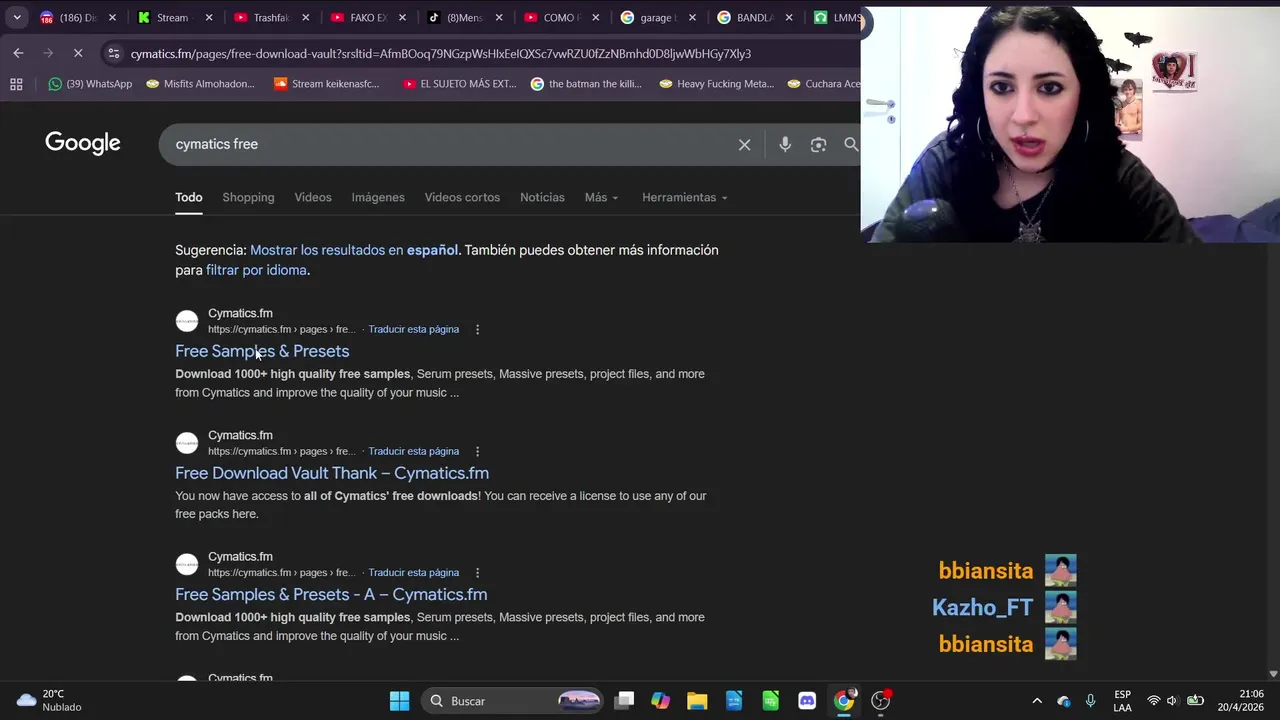This screenshot has height=720, width=1280.
Task: Close the garage tab
Action: click(x=692, y=17)
